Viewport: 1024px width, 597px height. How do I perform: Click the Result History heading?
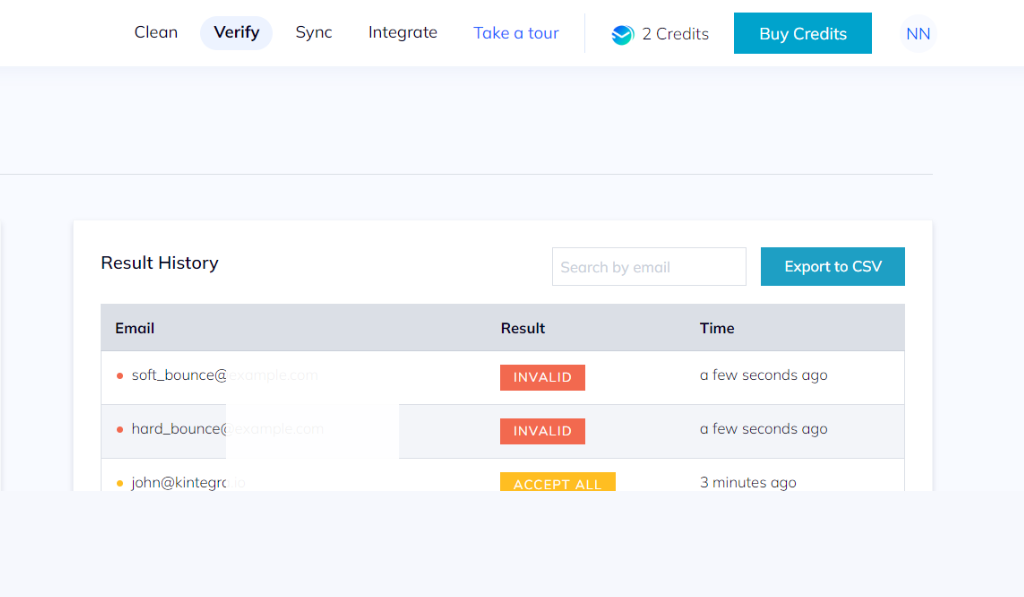pyautogui.click(x=159, y=263)
